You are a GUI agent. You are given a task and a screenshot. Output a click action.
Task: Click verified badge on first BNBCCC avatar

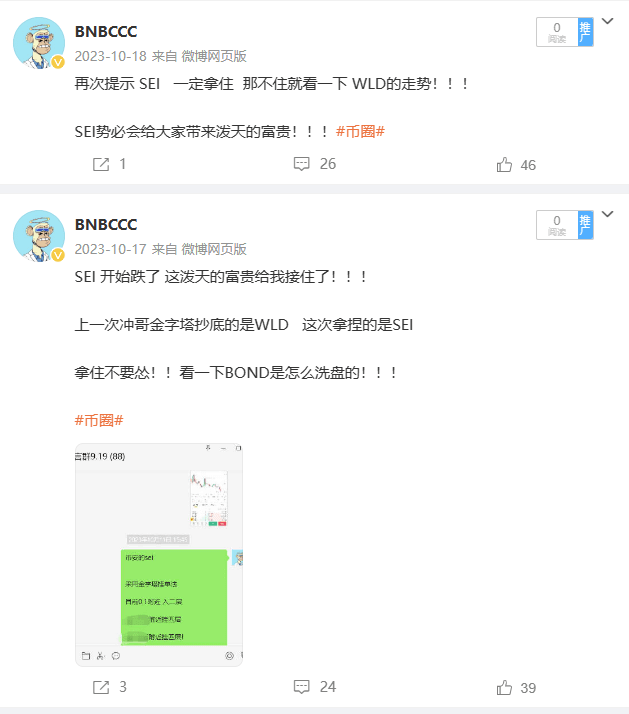coord(58,62)
